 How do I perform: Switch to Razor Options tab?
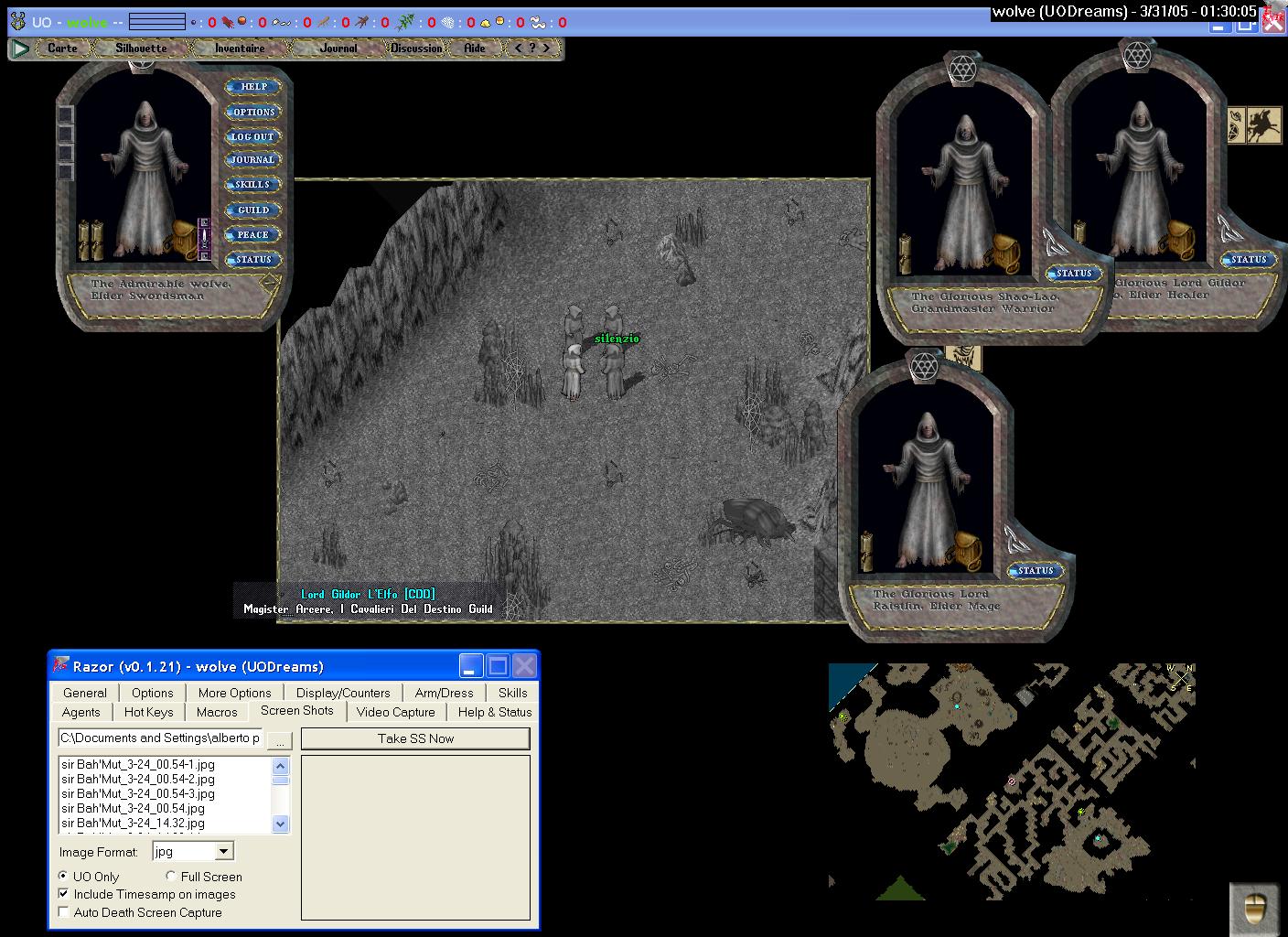click(152, 693)
